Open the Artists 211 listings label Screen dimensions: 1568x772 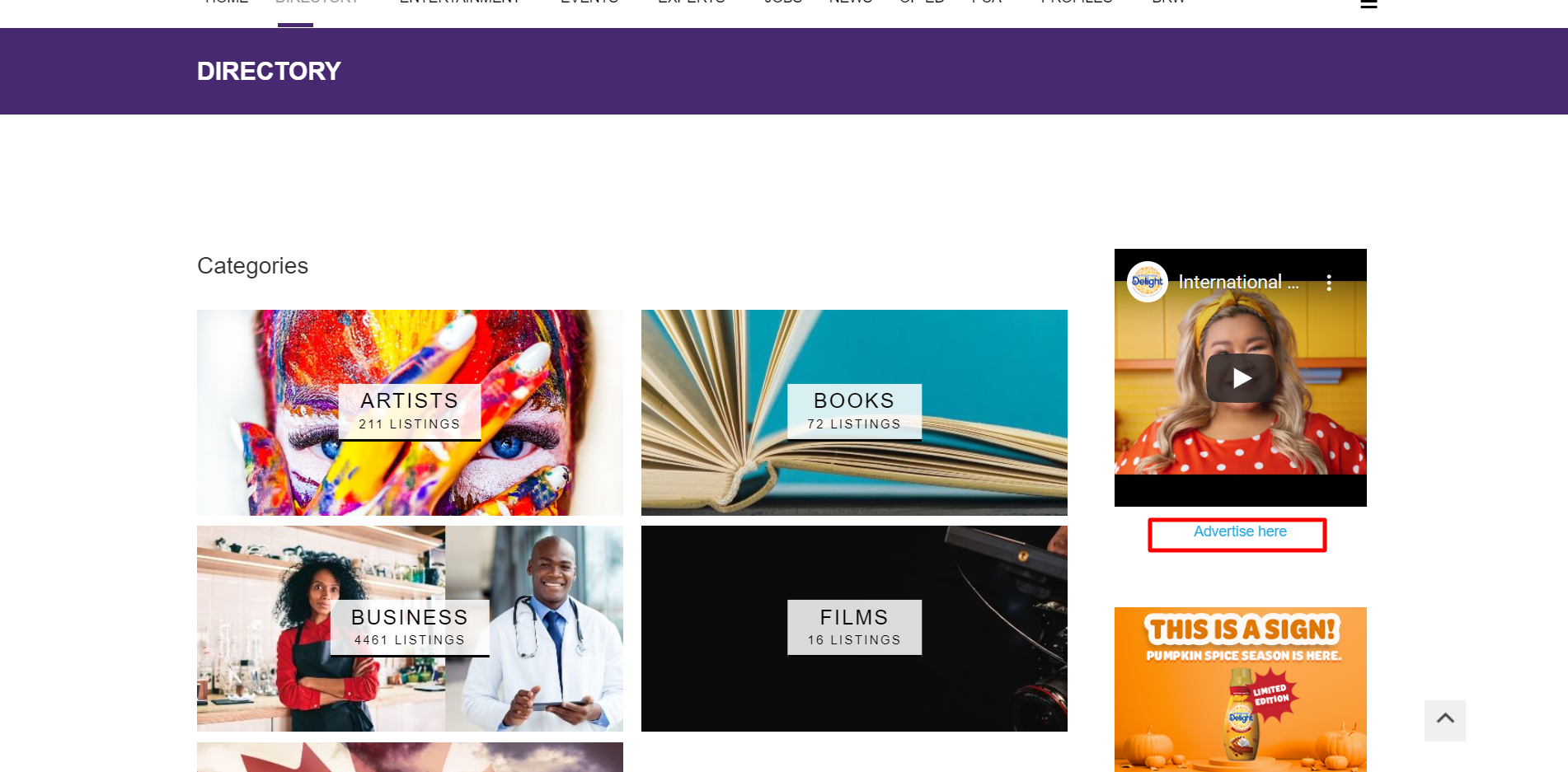tap(410, 412)
